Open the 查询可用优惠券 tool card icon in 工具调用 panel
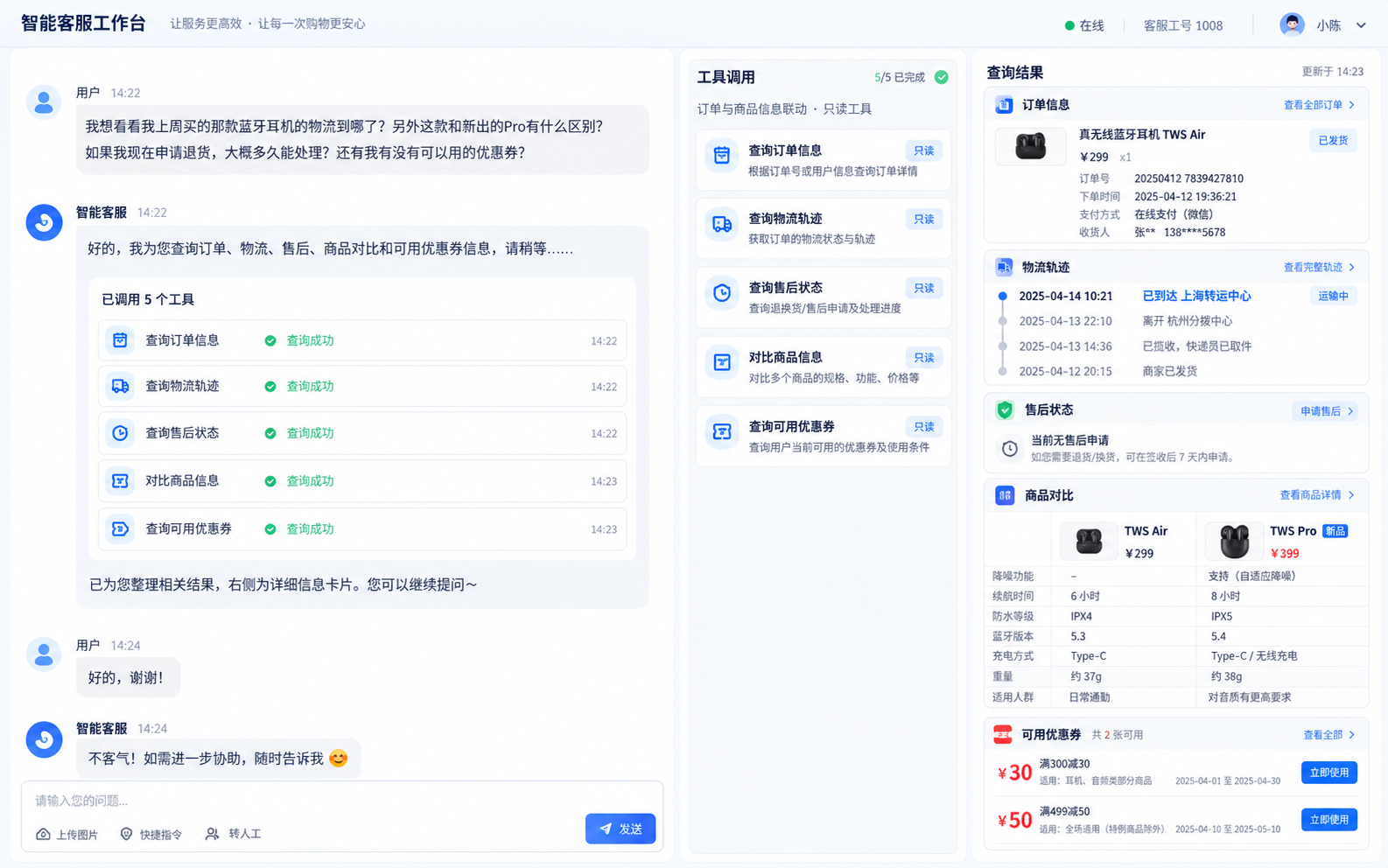This screenshot has height=868, width=1388. tap(722, 431)
